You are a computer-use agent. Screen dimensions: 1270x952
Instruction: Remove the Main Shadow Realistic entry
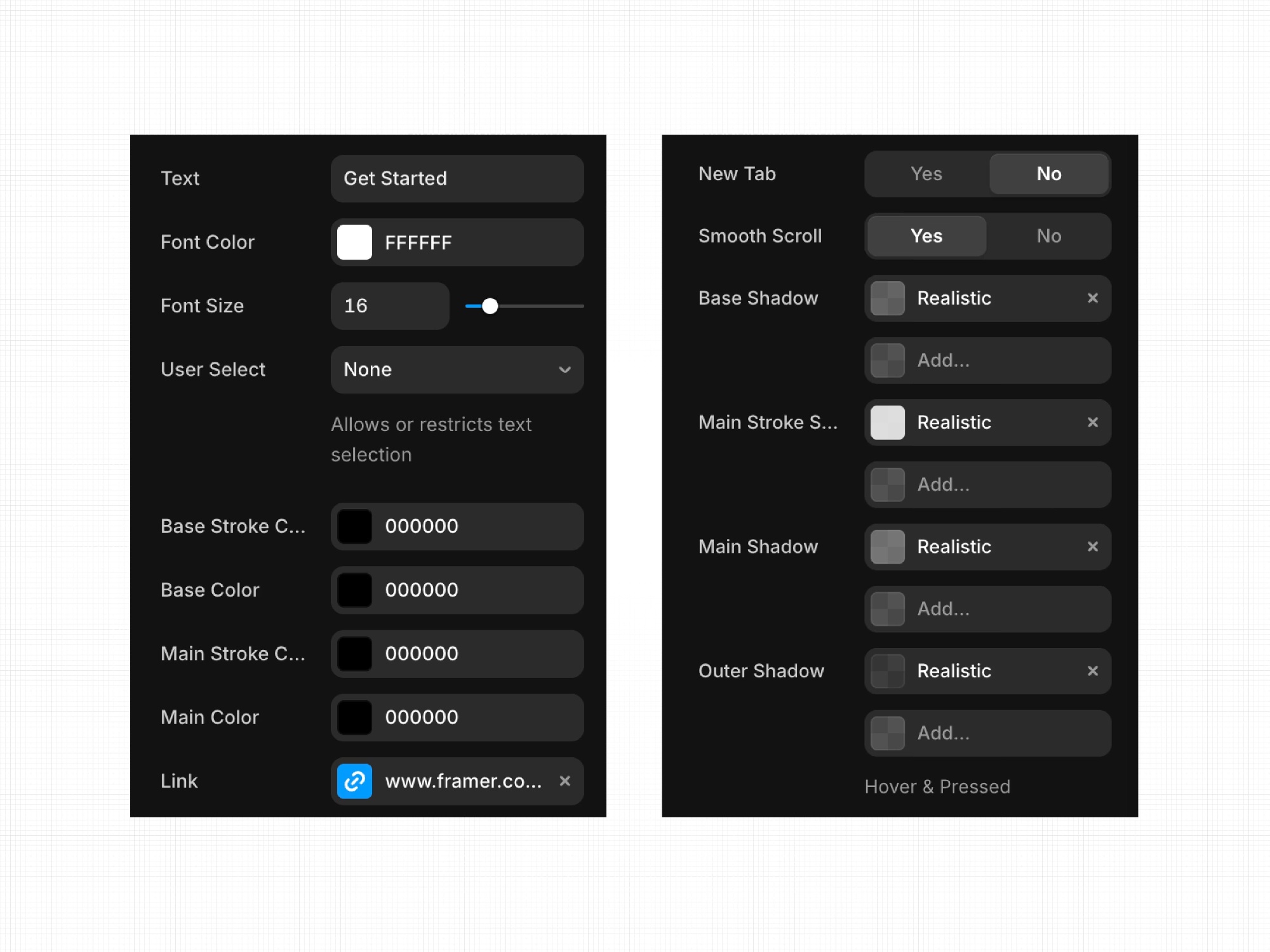tap(1092, 547)
